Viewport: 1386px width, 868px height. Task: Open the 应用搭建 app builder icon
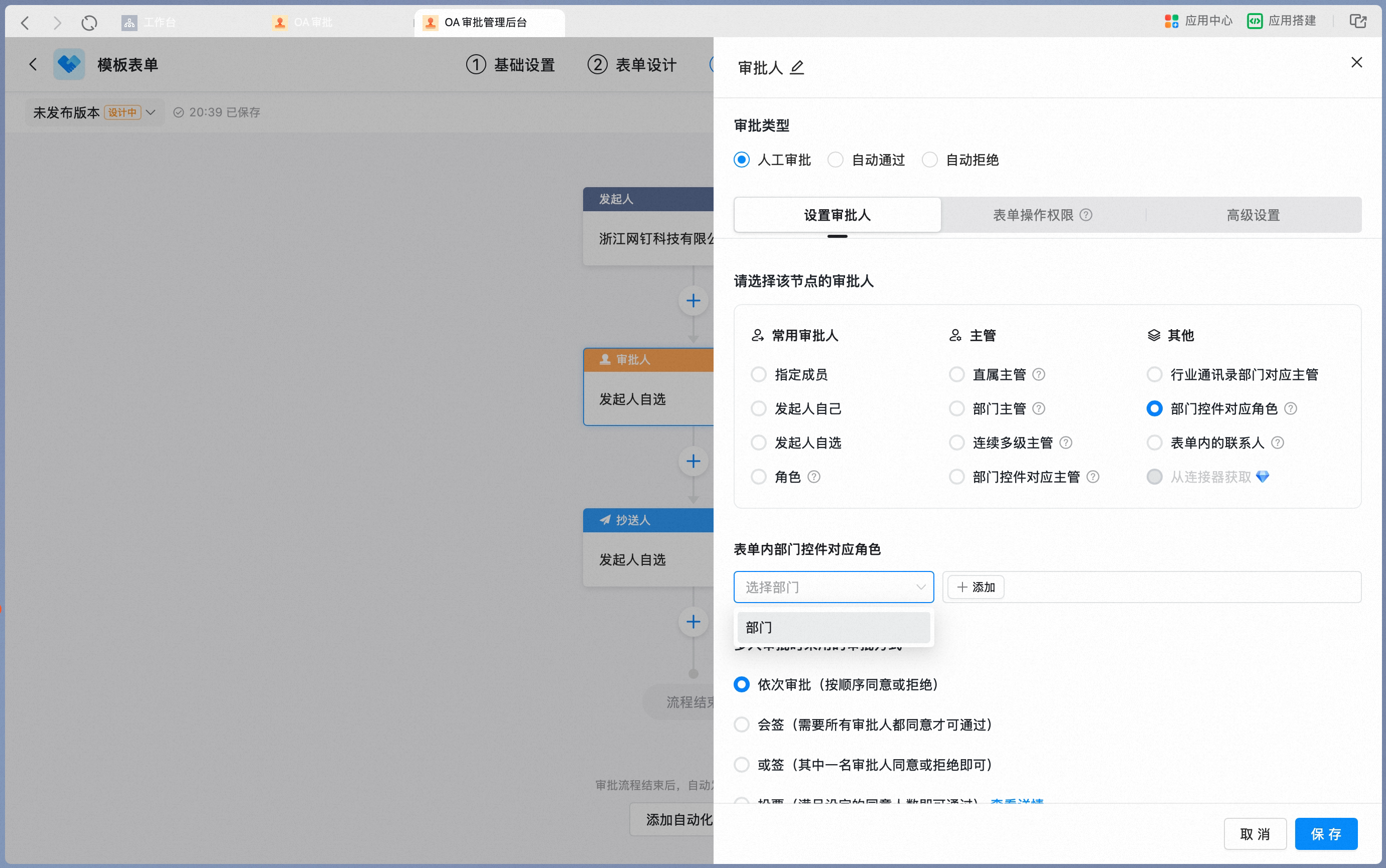point(1255,21)
